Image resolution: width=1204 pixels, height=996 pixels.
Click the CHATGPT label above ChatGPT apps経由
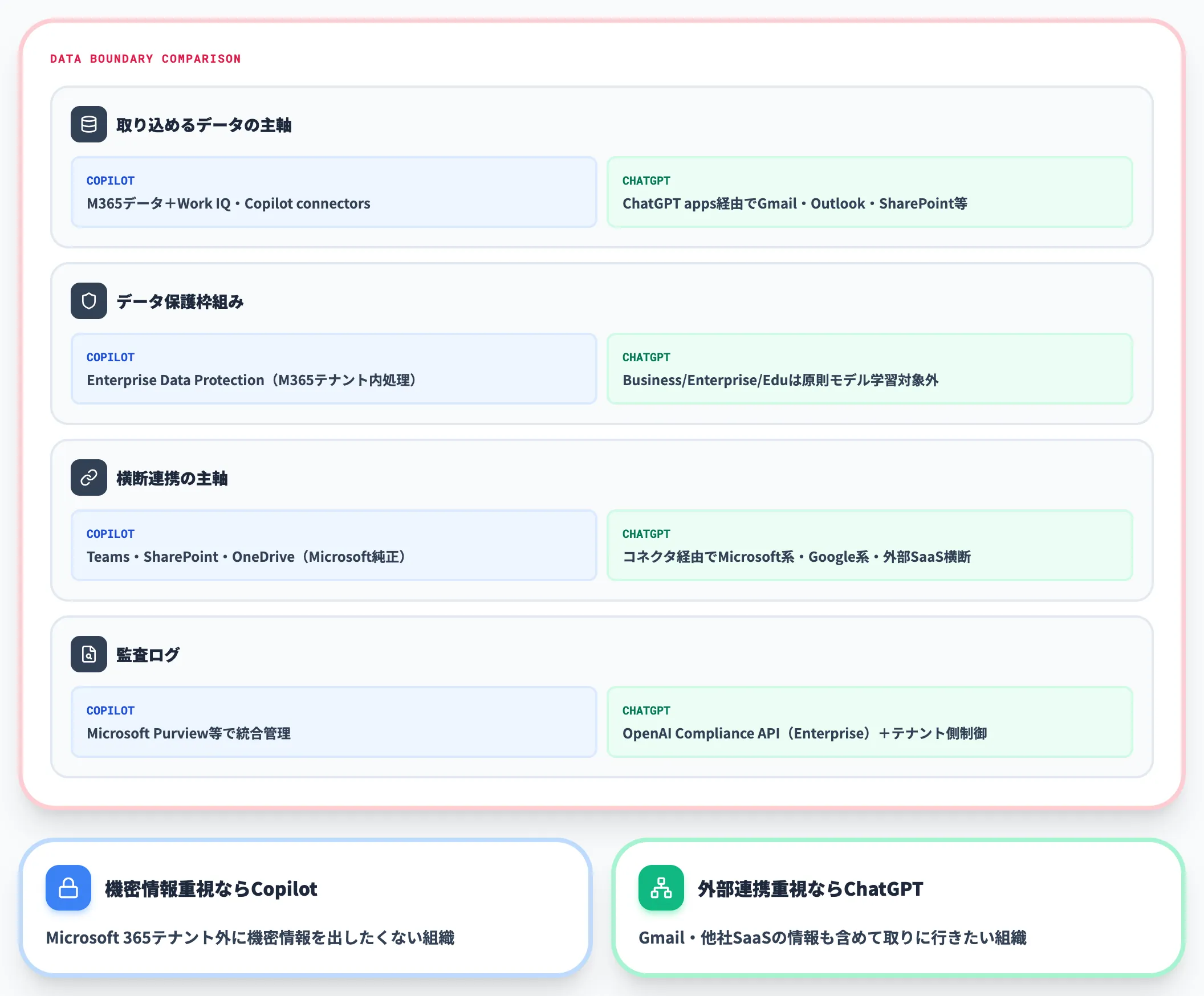(x=646, y=181)
